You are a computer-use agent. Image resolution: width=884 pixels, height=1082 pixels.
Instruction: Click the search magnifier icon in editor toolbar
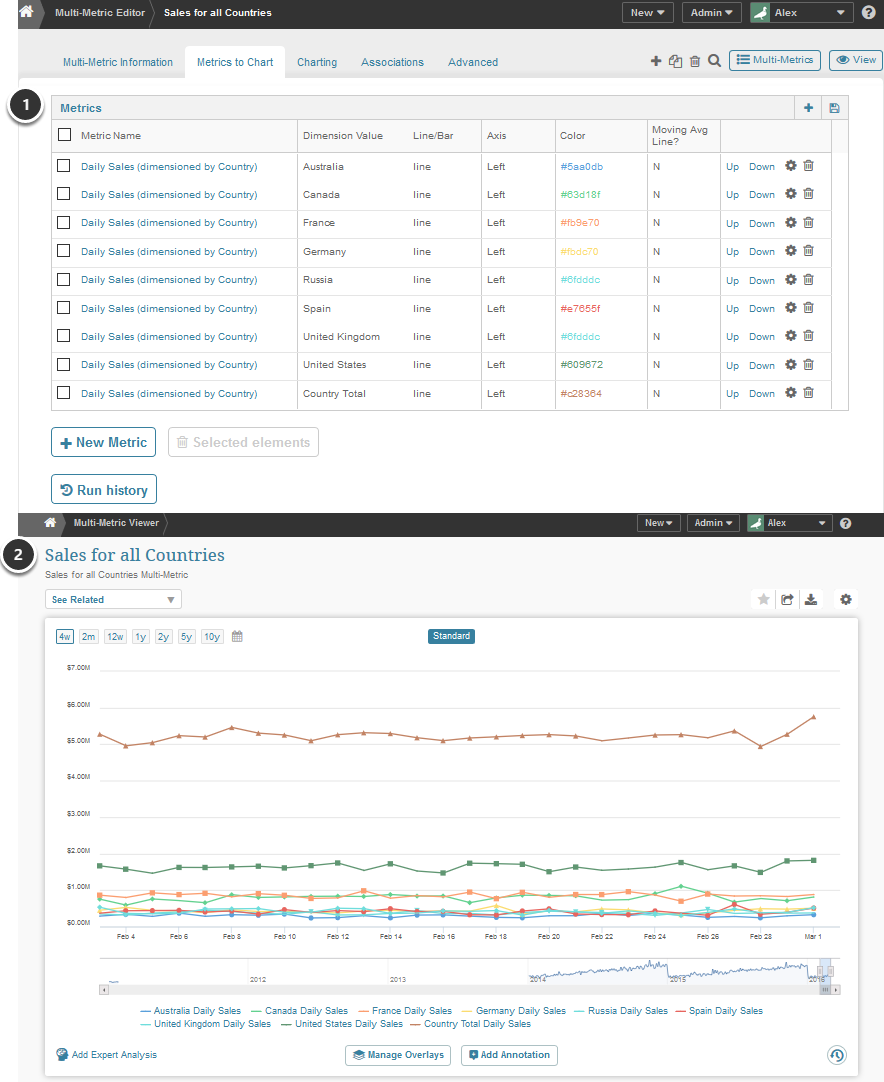click(x=714, y=61)
